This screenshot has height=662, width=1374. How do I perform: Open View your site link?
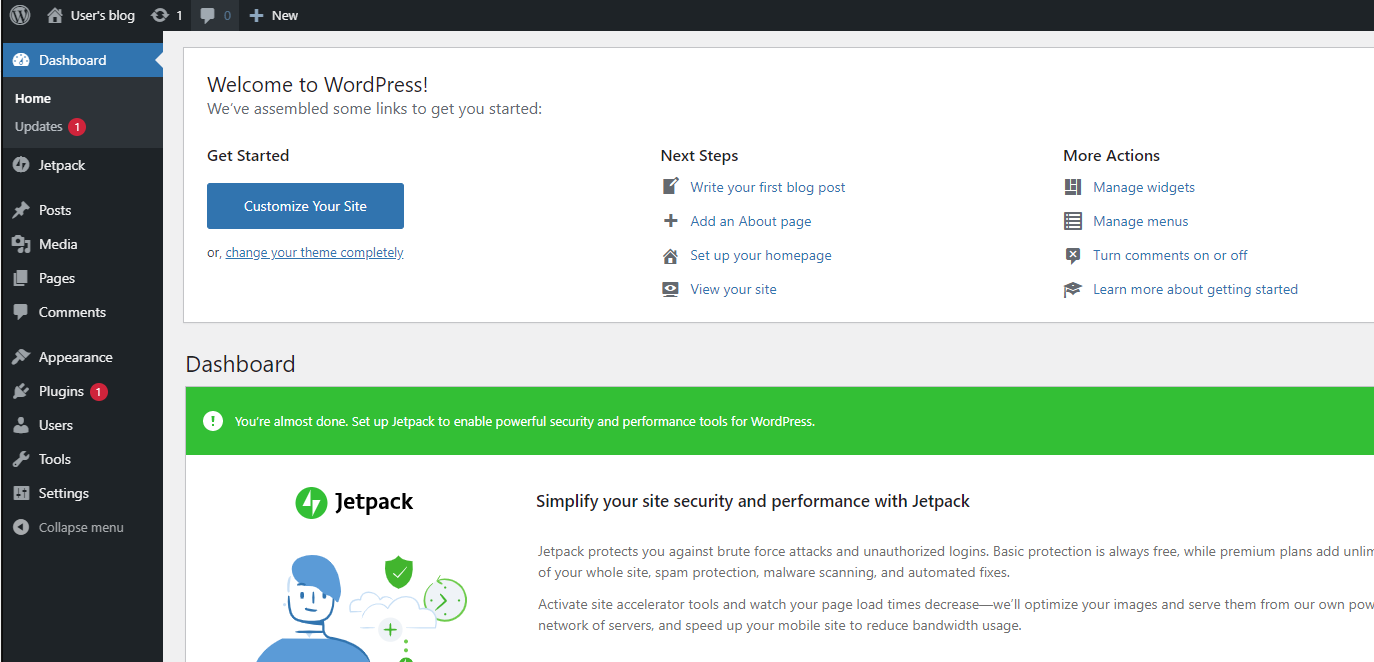[x=733, y=289]
